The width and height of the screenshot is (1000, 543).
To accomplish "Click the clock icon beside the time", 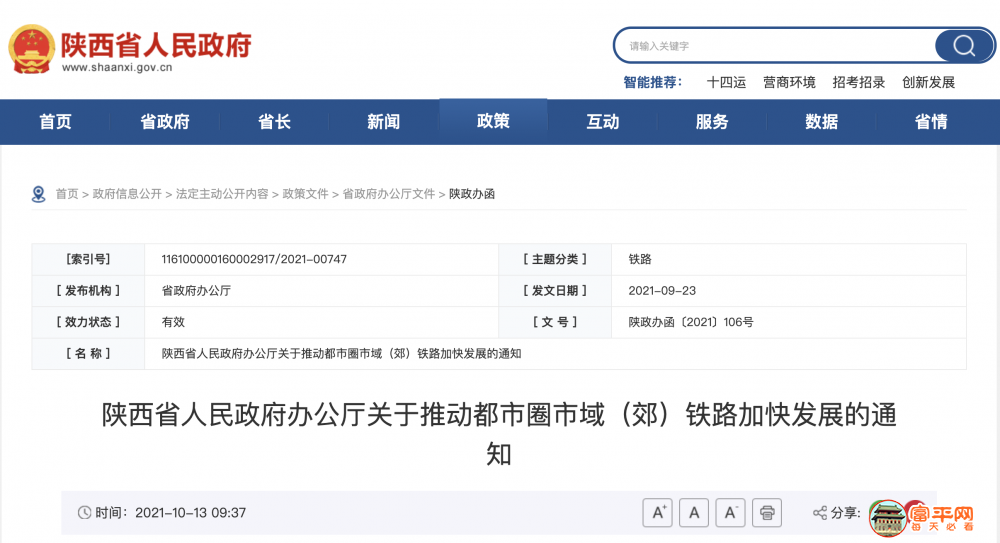I will coord(84,513).
